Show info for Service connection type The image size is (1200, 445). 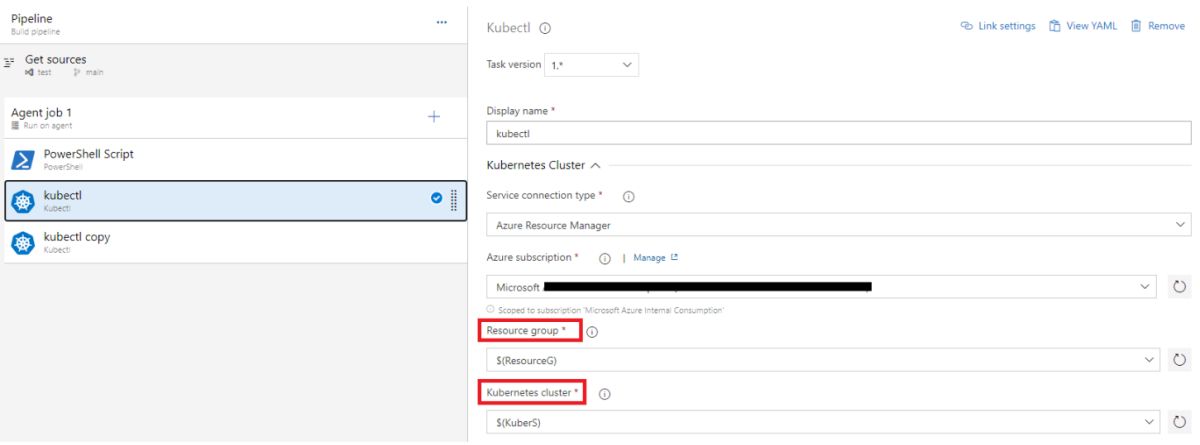pos(628,197)
